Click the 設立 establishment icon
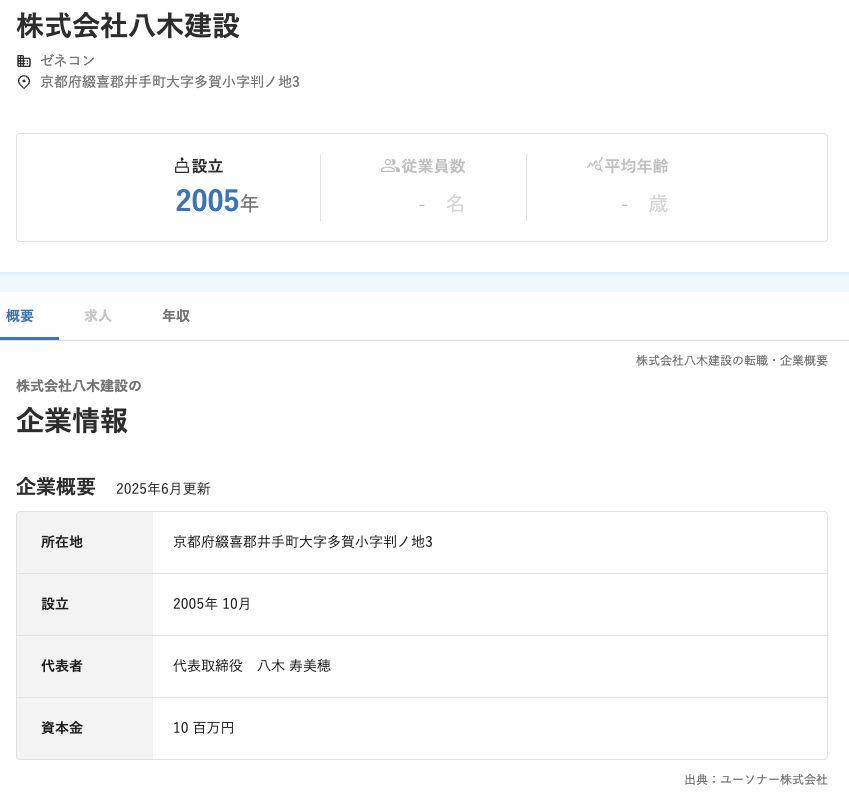849x796 pixels. 181,166
